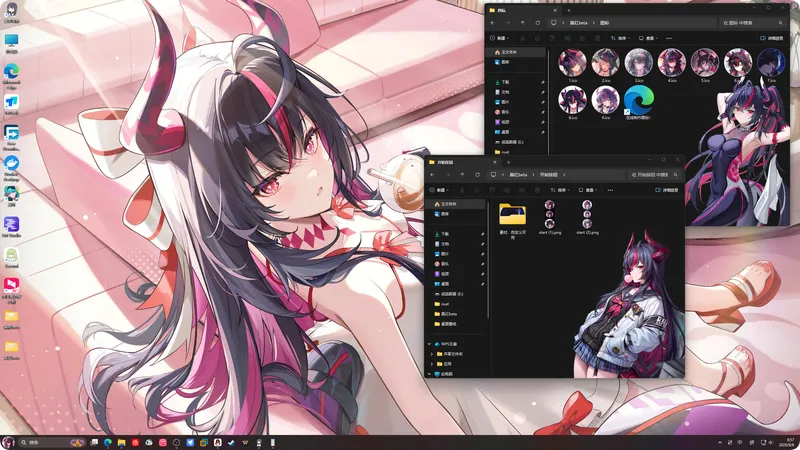800x450 pixels.
Task: Go back in the 图标 Explorer window
Action: (x=493, y=23)
